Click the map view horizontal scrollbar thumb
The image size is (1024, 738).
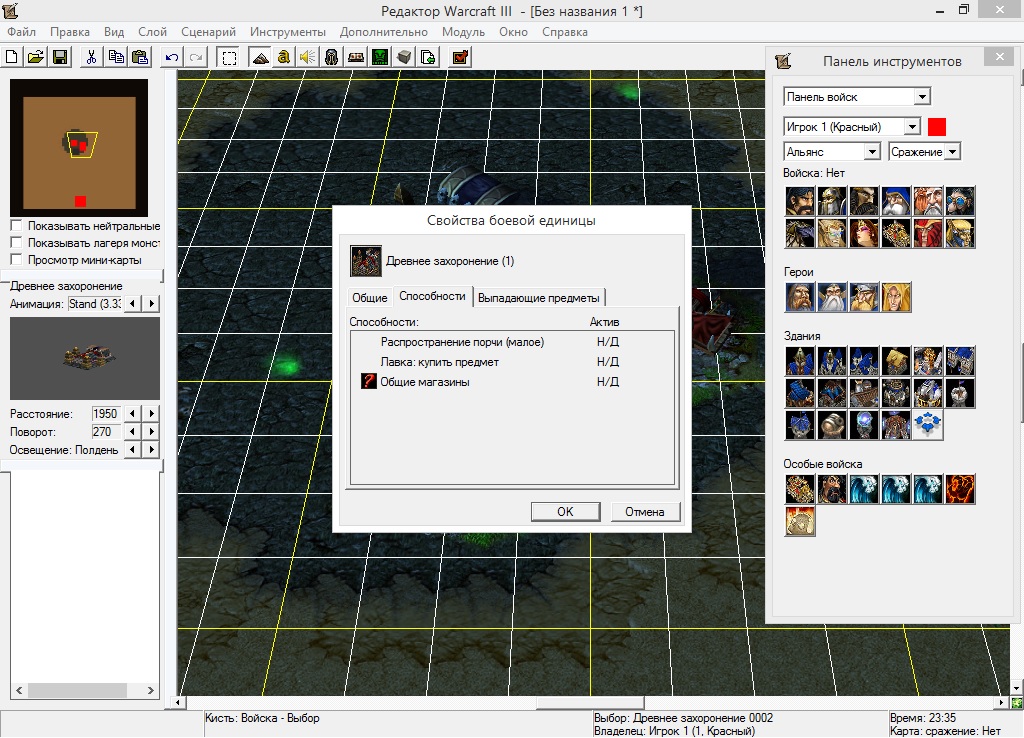point(590,703)
